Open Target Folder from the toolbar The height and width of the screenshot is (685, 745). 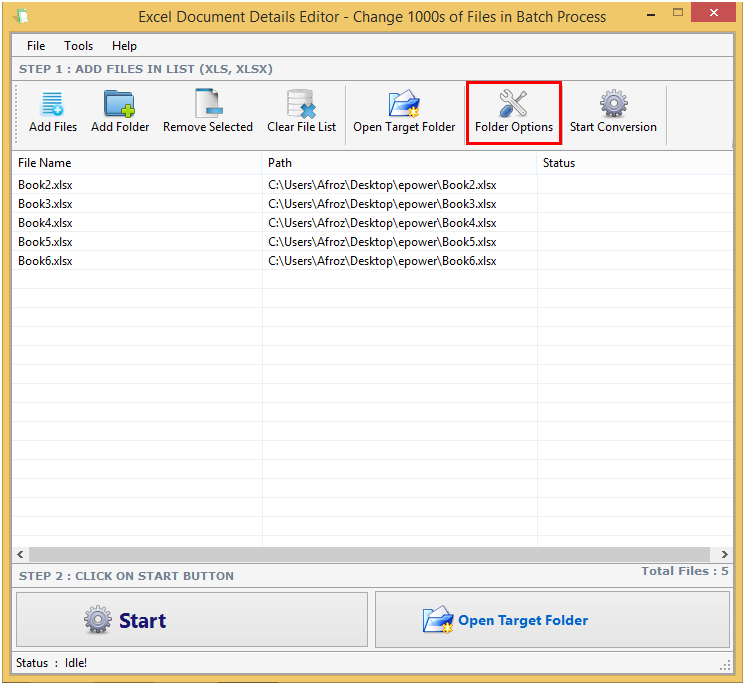coord(404,113)
